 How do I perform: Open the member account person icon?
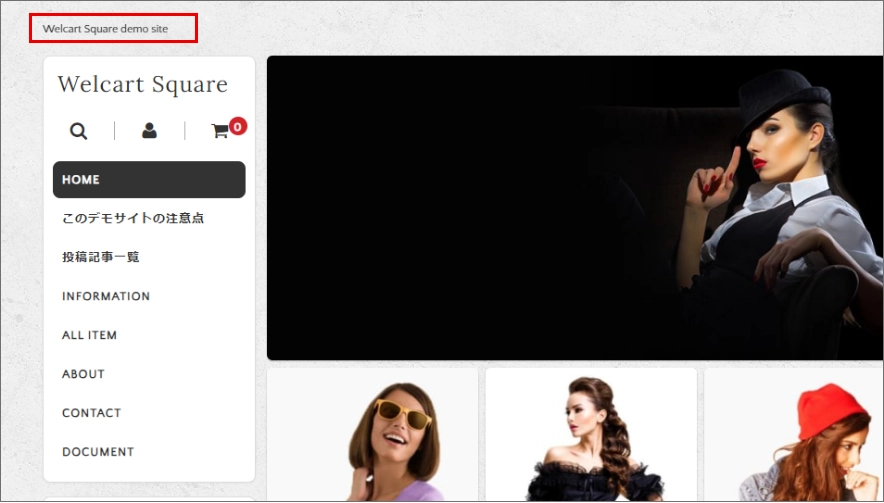pos(149,131)
